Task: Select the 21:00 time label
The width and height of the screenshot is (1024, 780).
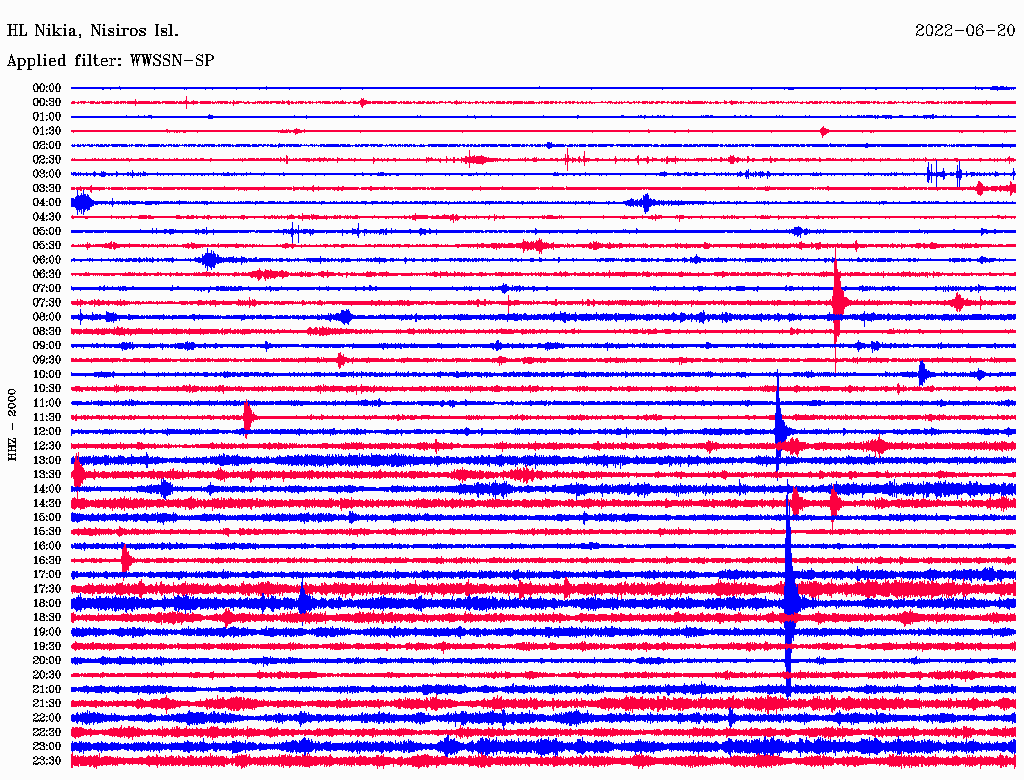Action: (47, 690)
